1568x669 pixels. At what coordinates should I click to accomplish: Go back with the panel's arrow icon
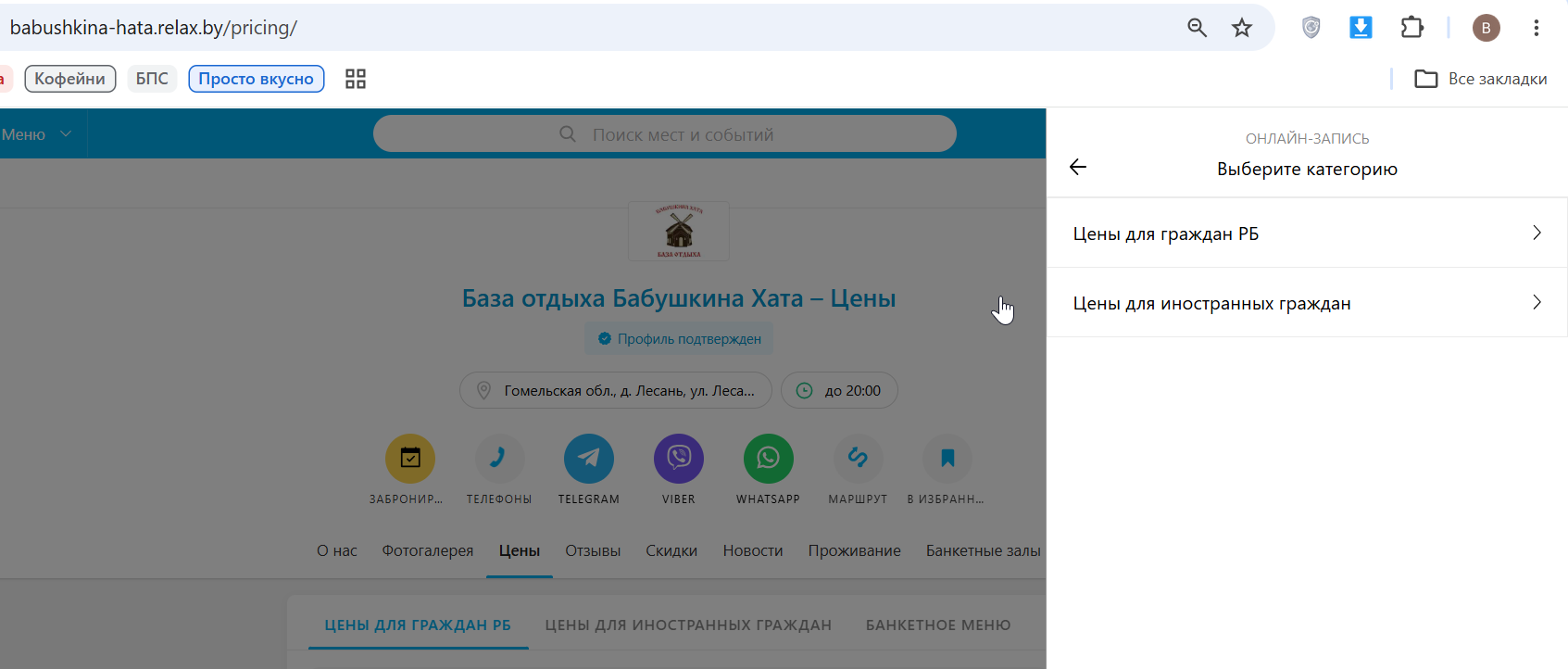pos(1078,167)
